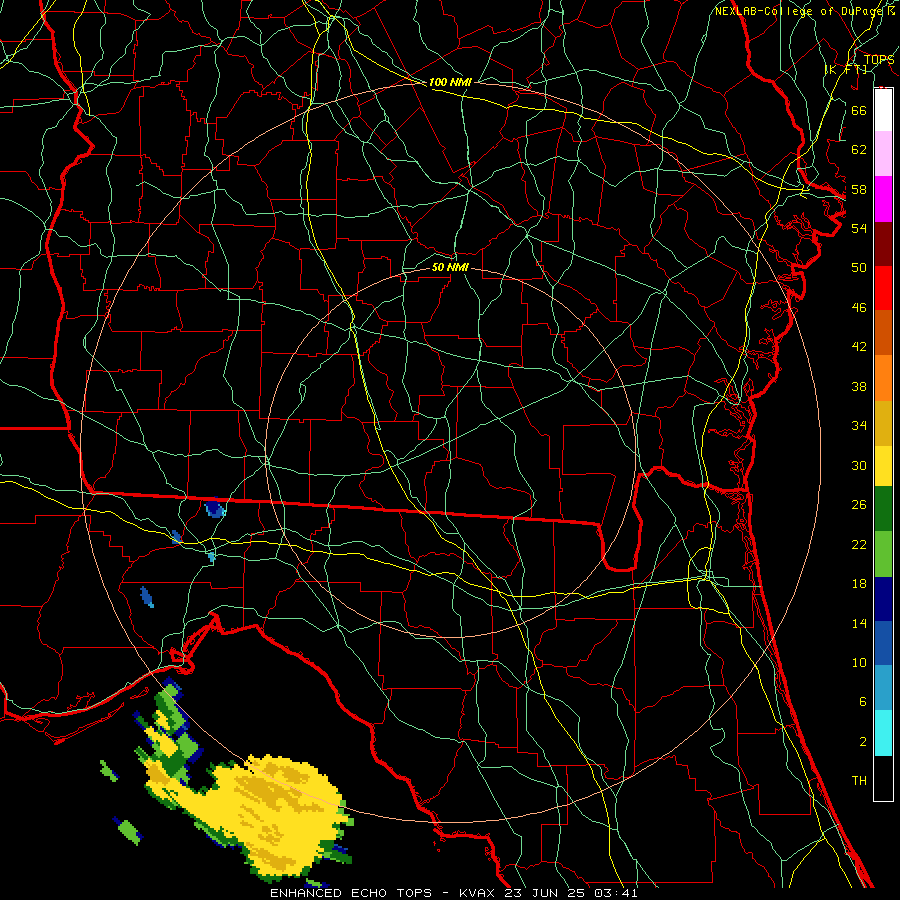Click the '14' legend label
This screenshot has height=900, width=900.
tap(859, 623)
